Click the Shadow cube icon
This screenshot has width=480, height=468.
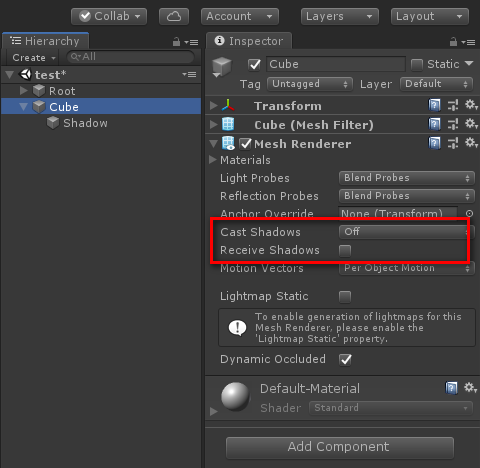click(53, 123)
